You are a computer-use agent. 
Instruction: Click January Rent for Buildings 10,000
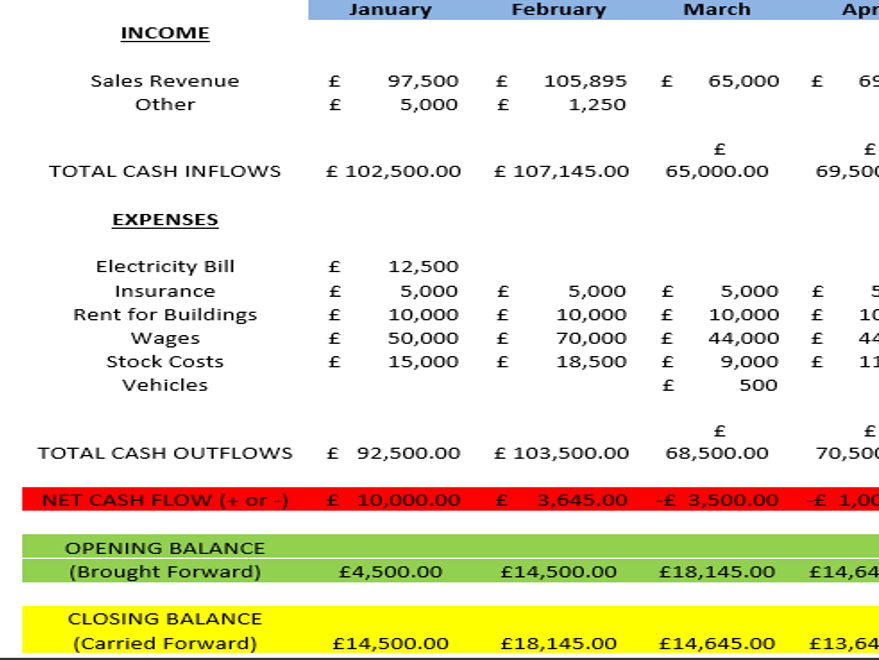click(423, 315)
